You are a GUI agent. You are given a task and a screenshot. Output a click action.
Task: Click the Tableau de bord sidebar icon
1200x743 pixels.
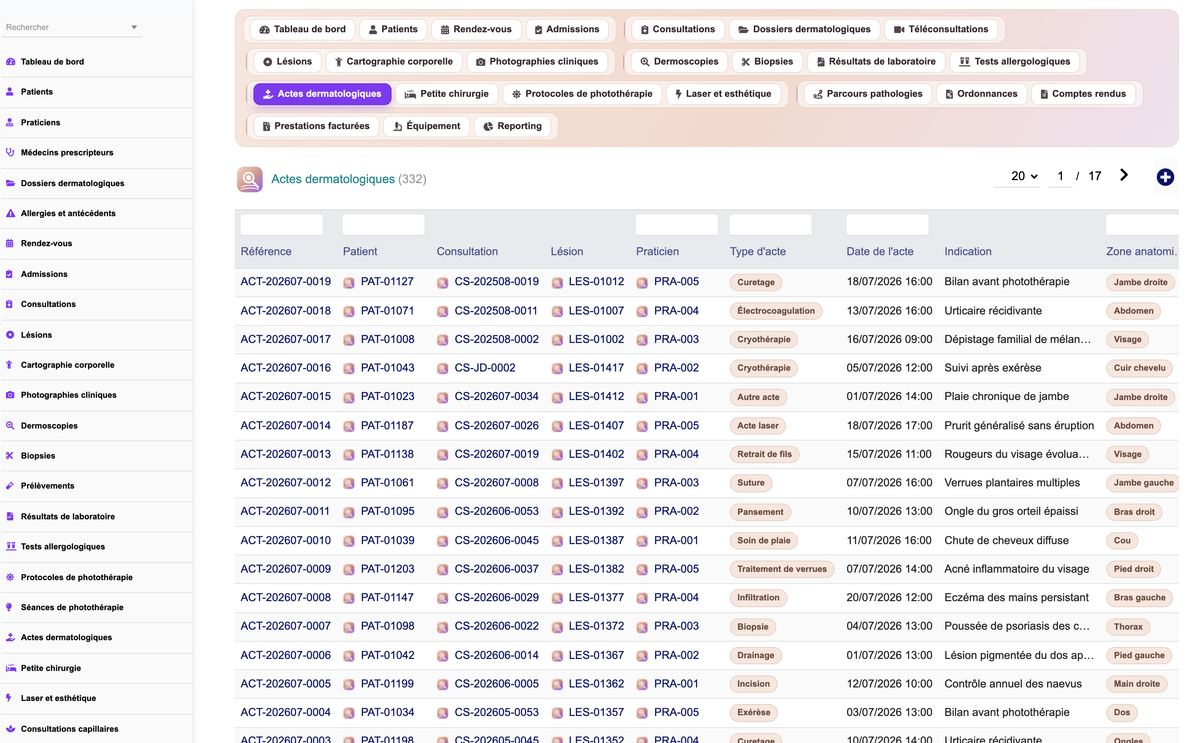pyautogui.click(x=10, y=61)
